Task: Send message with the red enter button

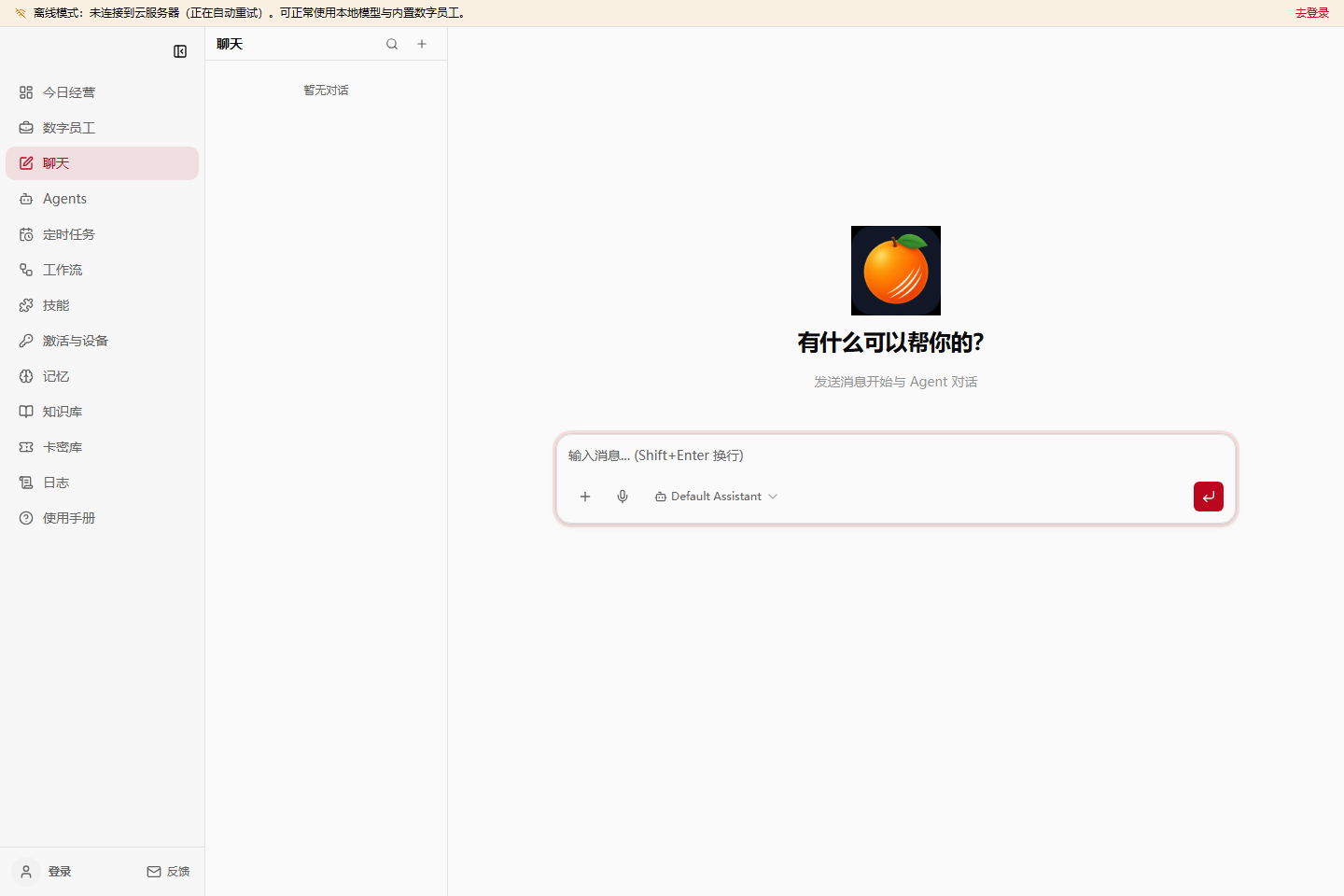Action: click(x=1209, y=497)
